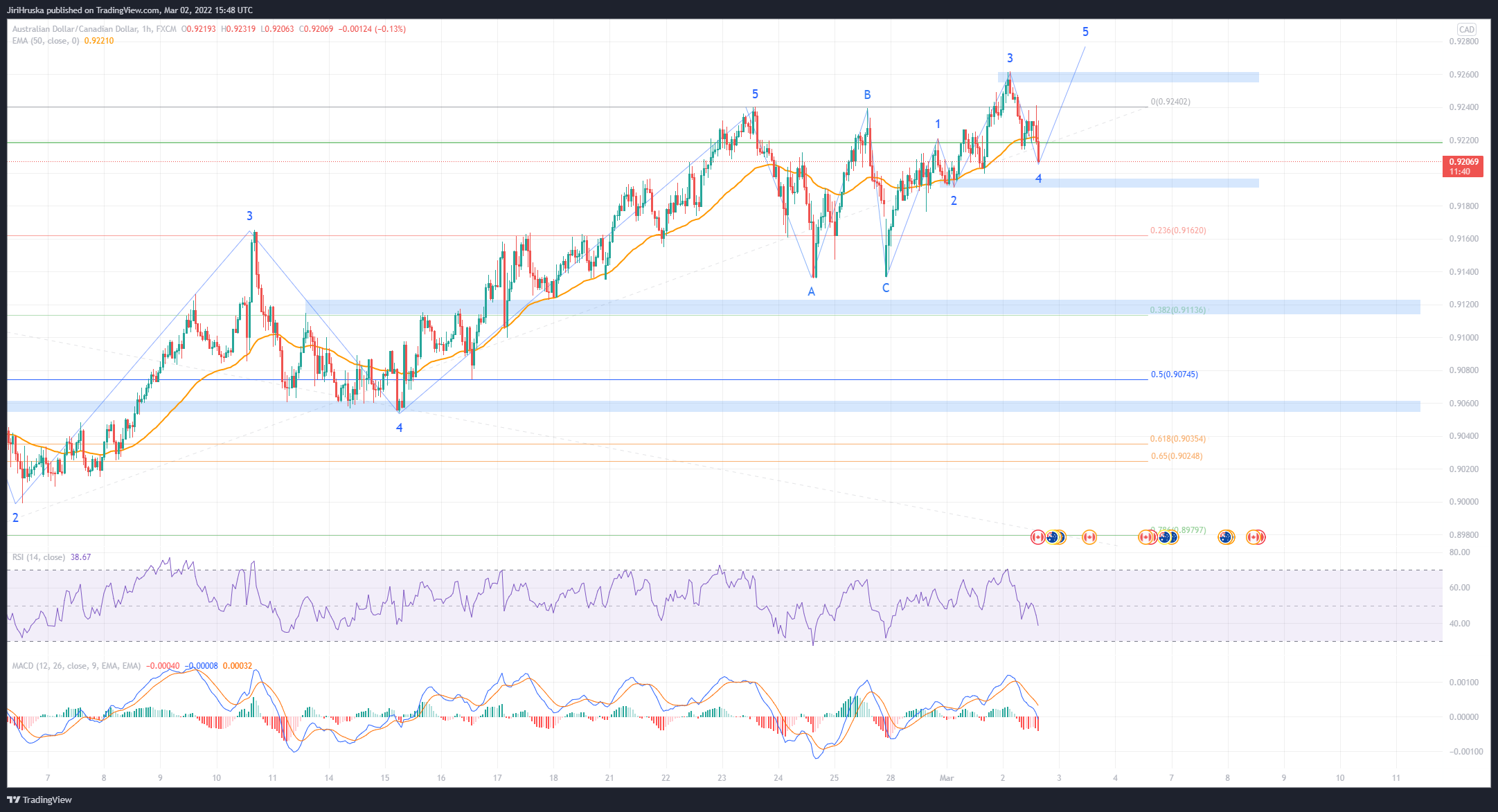This screenshot has width=1498, height=812.
Task: Click the 0.5(0.90745) Fibonacci level label
Action: tap(1174, 375)
